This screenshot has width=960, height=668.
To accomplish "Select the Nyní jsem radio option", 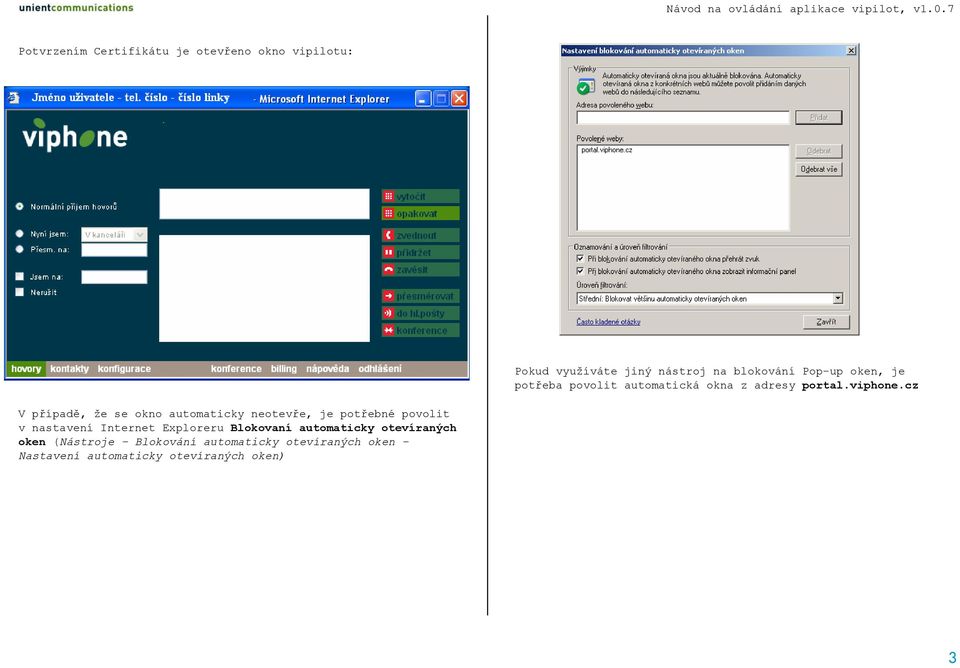I will 20,234.
